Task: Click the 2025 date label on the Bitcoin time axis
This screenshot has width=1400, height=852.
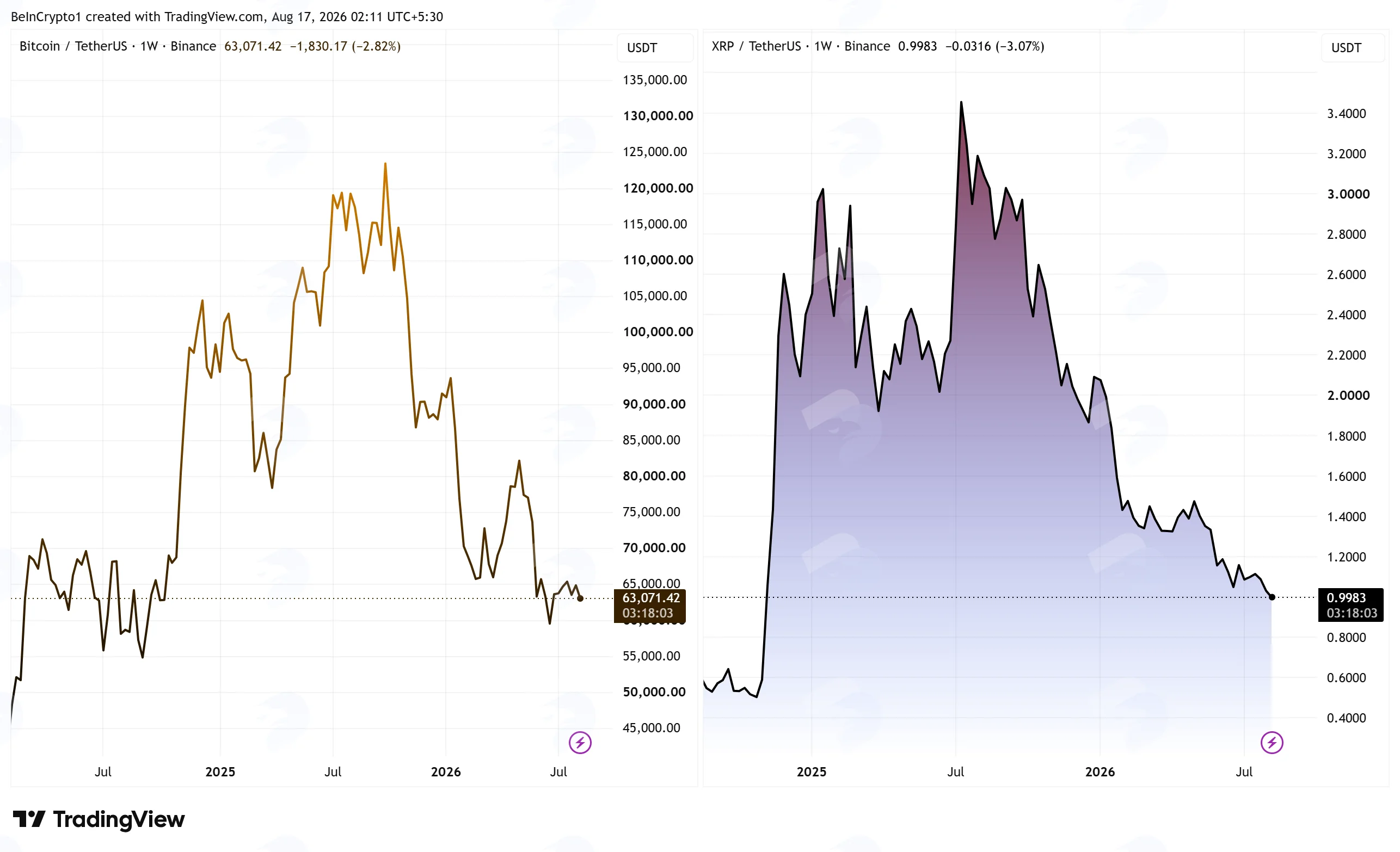Action: coord(220,772)
